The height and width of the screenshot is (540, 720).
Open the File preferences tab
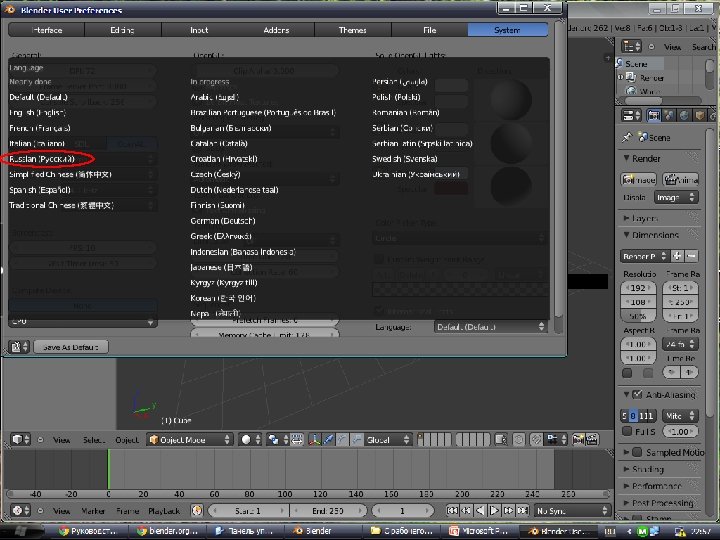pos(429,30)
